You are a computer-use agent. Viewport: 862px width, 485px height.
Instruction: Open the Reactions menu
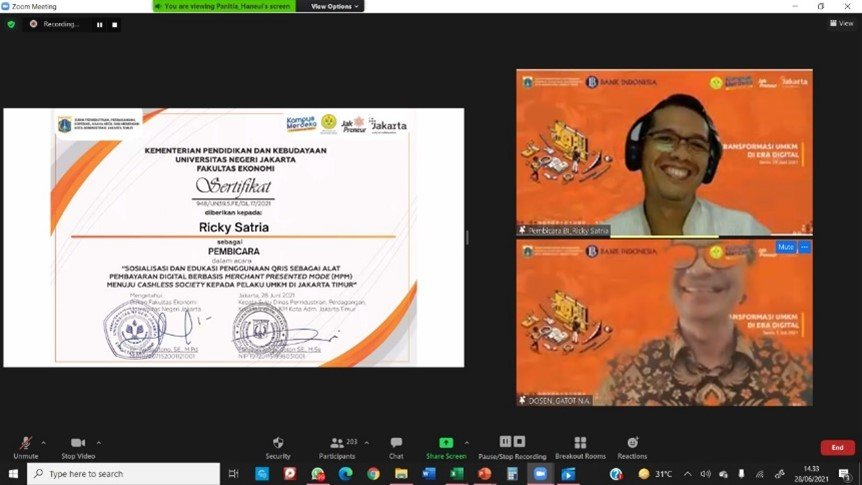(x=632, y=448)
